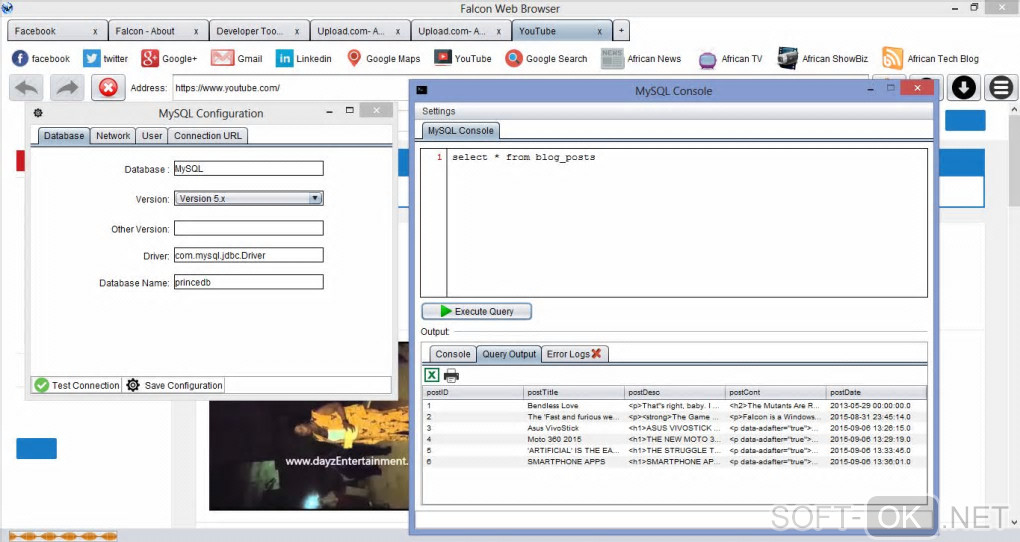
Task: Select the Connection URL tab
Action: coord(208,135)
